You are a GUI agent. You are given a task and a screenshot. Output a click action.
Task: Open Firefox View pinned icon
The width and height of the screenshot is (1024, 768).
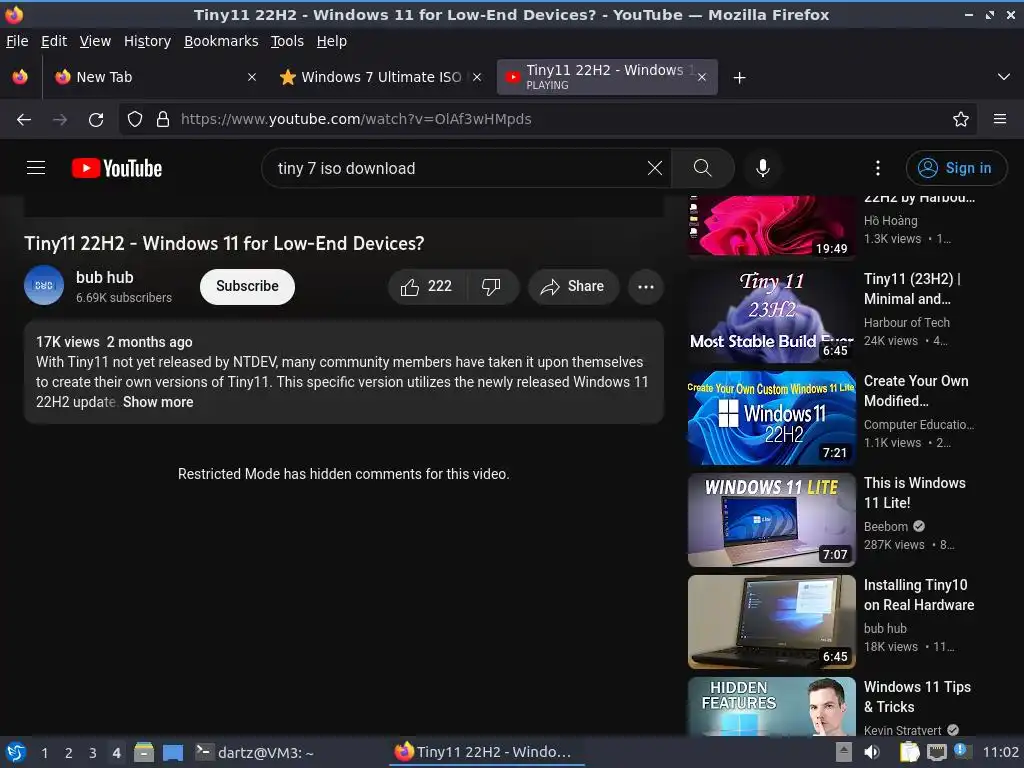pos(20,77)
